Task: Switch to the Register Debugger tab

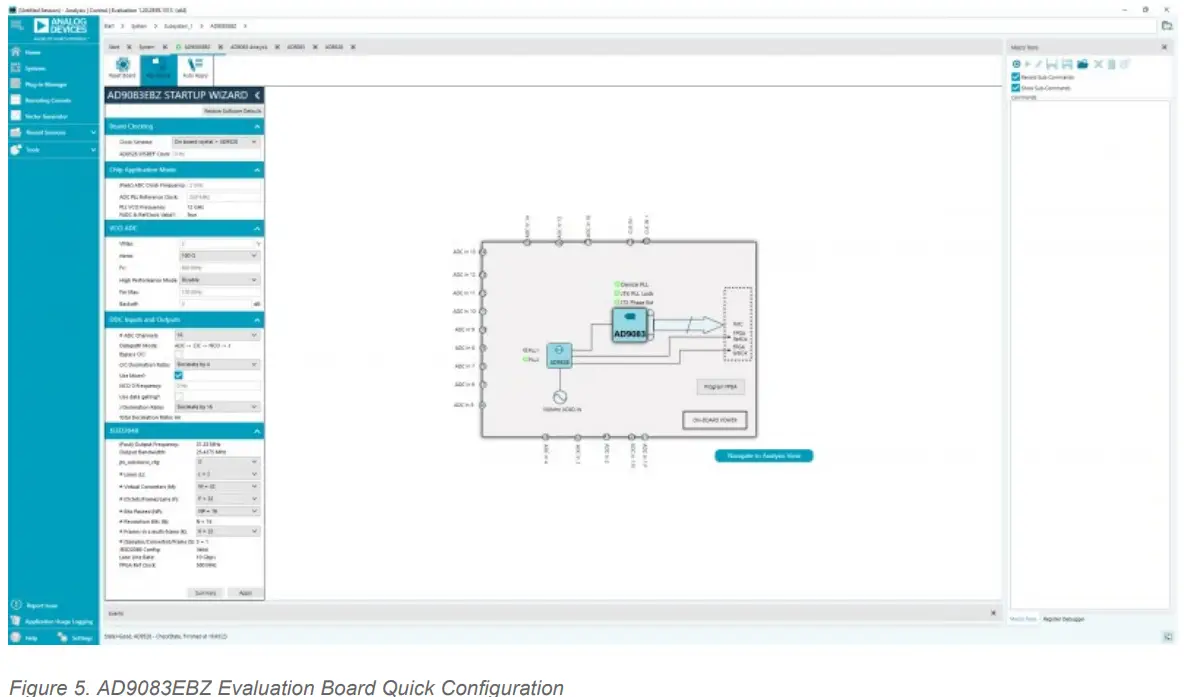Action: 1063,619
